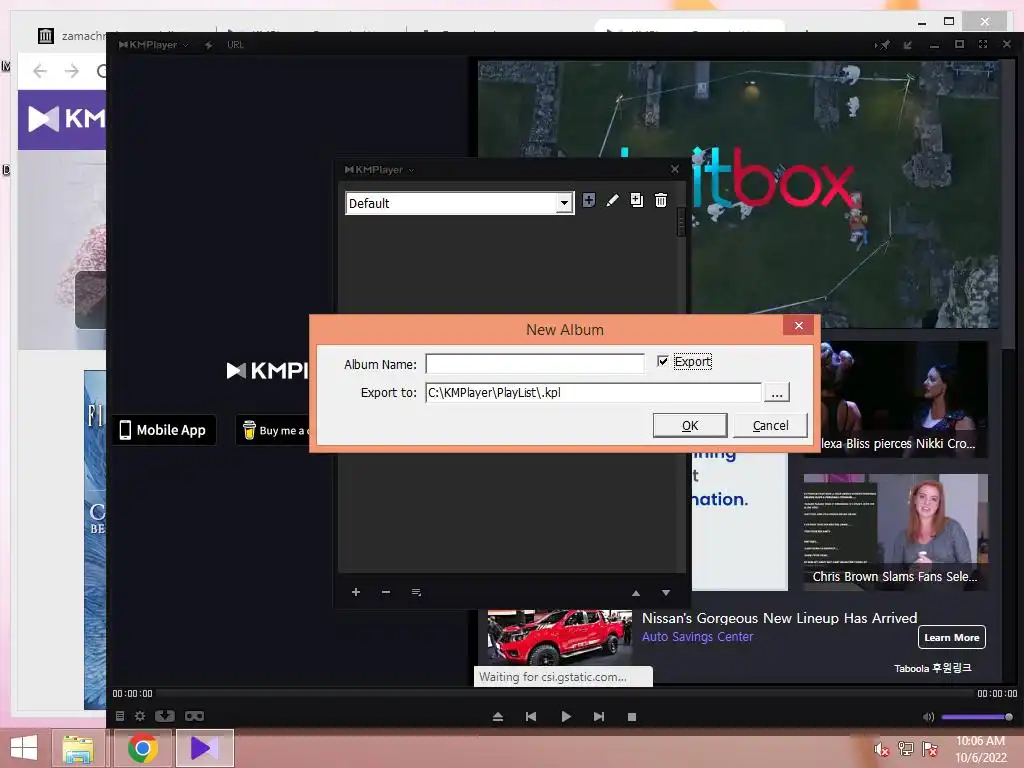Close the playlist editor window
The height and width of the screenshot is (768, 1024).
tap(675, 169)
